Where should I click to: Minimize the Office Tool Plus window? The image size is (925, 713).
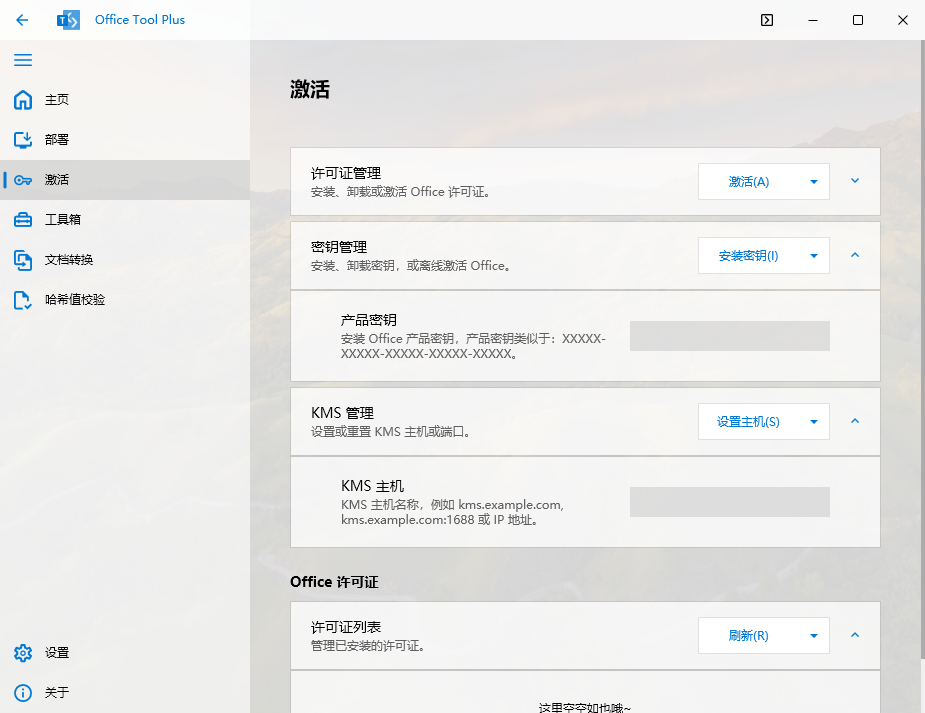[x=813, y=20]
